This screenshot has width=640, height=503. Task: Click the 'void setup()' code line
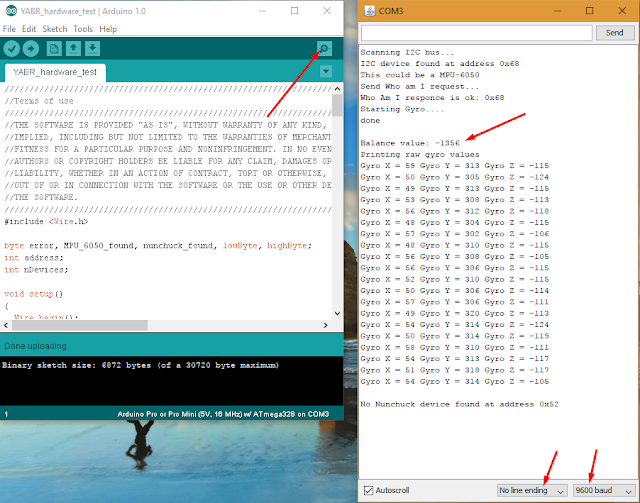click(33, 294)
